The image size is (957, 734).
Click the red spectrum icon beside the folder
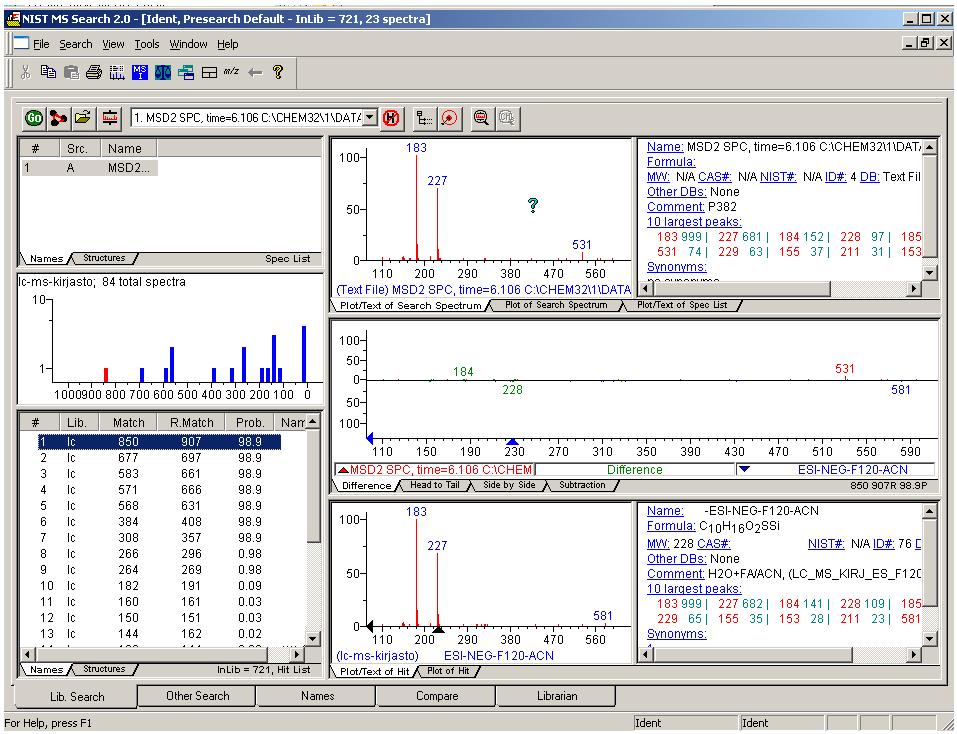point(110,118)
